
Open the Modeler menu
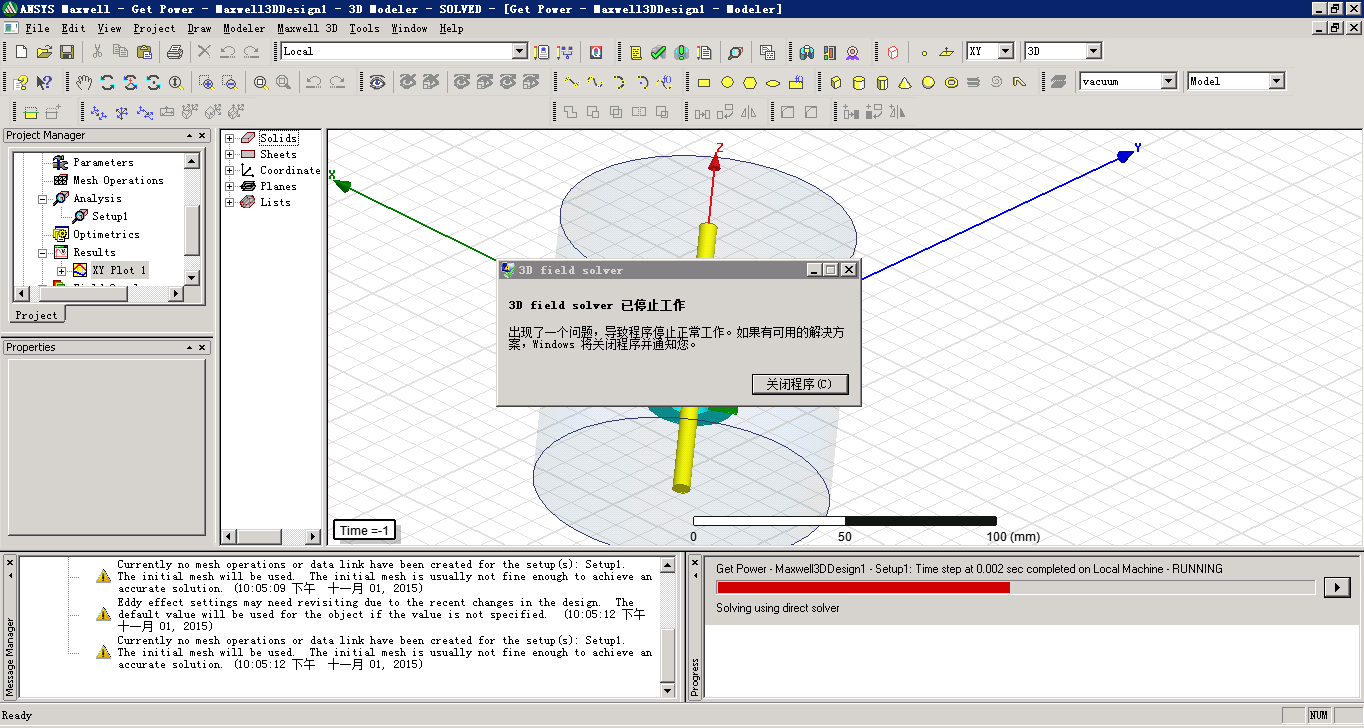(244, 28)
